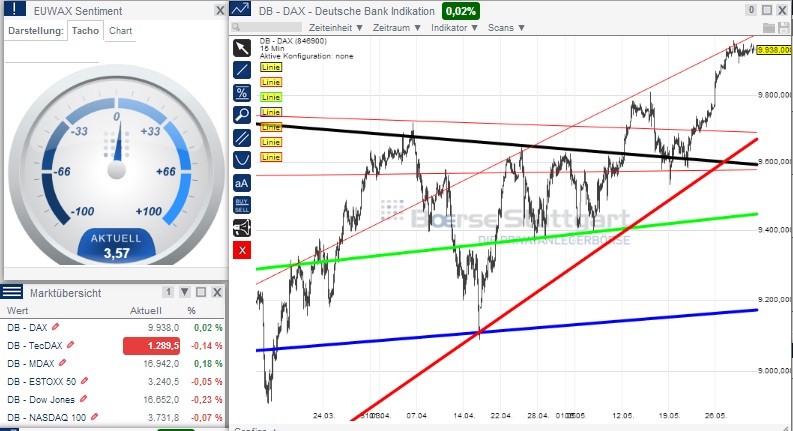Click the Aktive Konfiguration: none text

pos(306,56)
